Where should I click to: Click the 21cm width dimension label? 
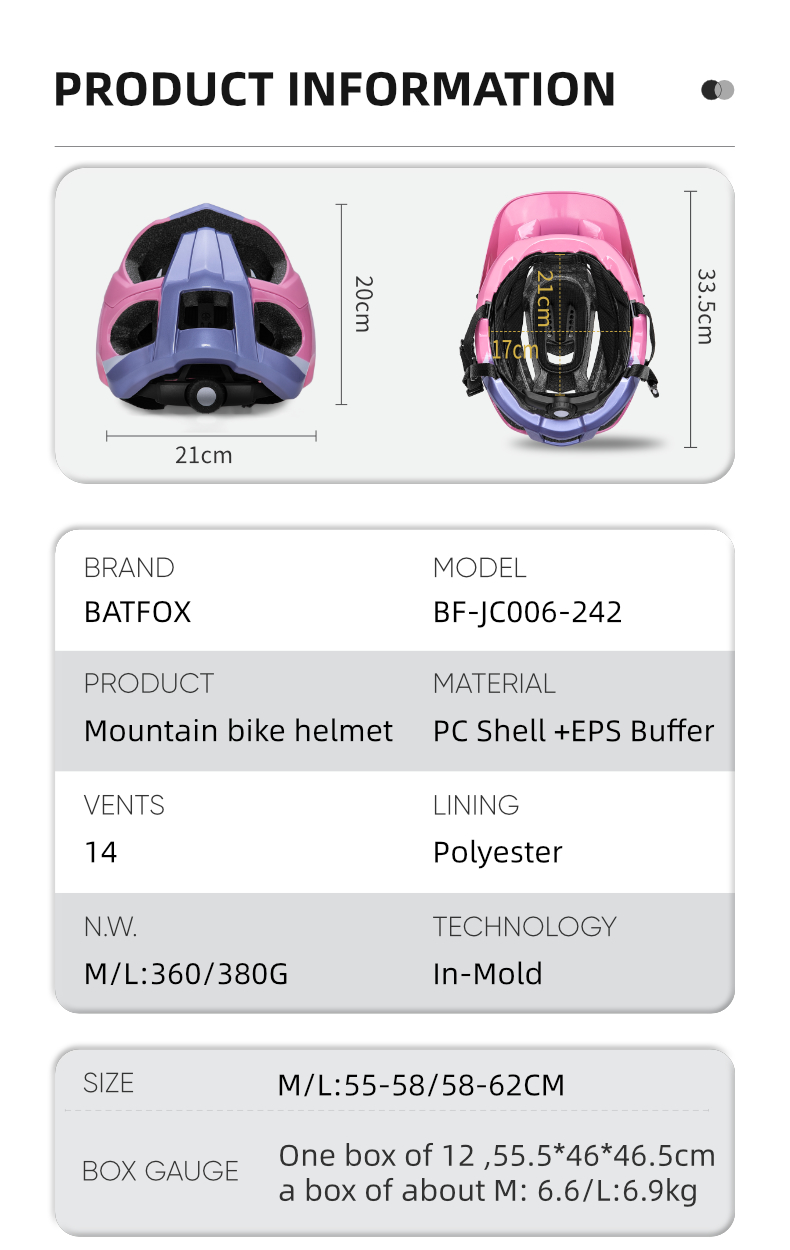tap(203, 455)
